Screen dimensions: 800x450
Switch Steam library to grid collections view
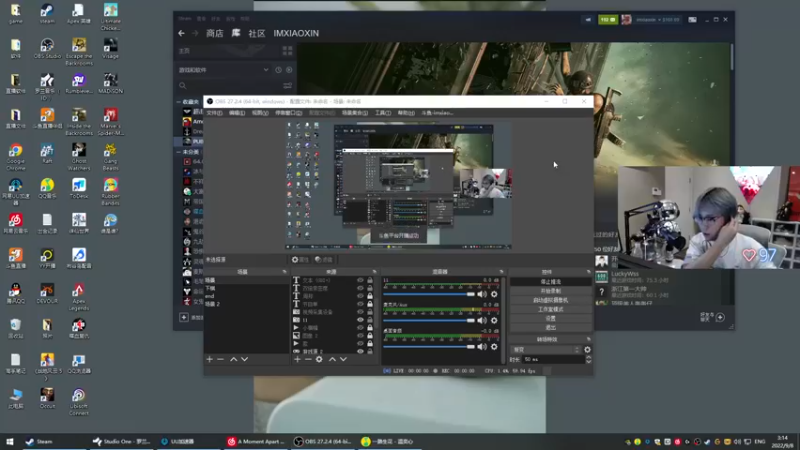(287, 51)
